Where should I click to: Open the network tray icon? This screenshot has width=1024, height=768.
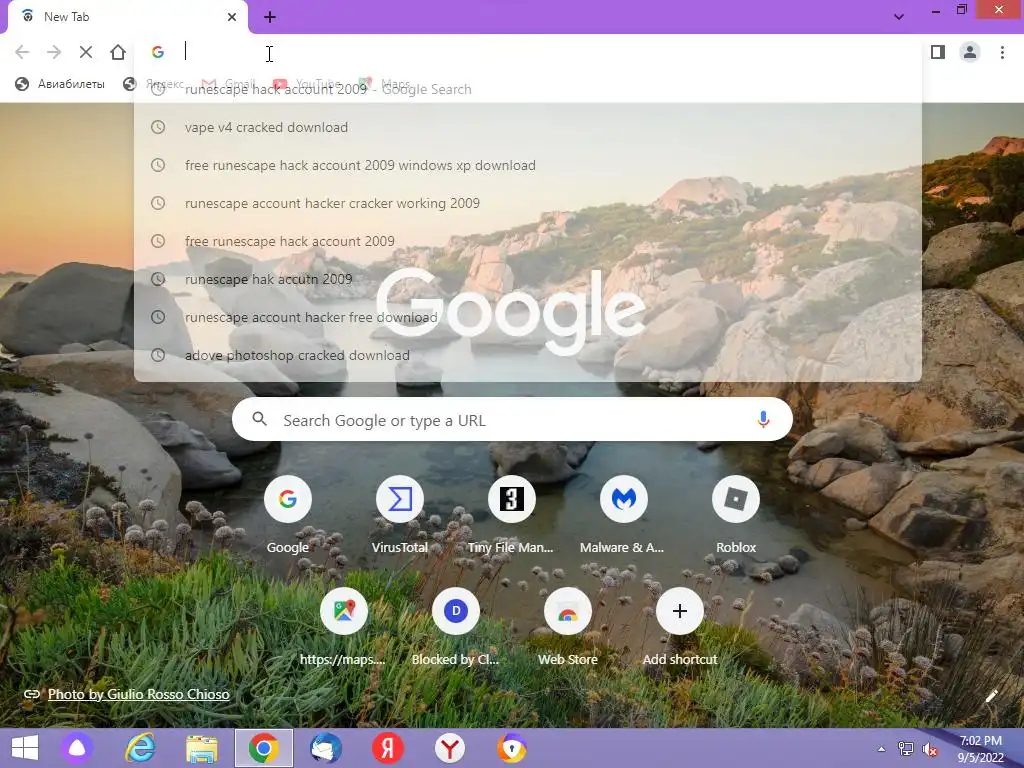pos(905,749)
